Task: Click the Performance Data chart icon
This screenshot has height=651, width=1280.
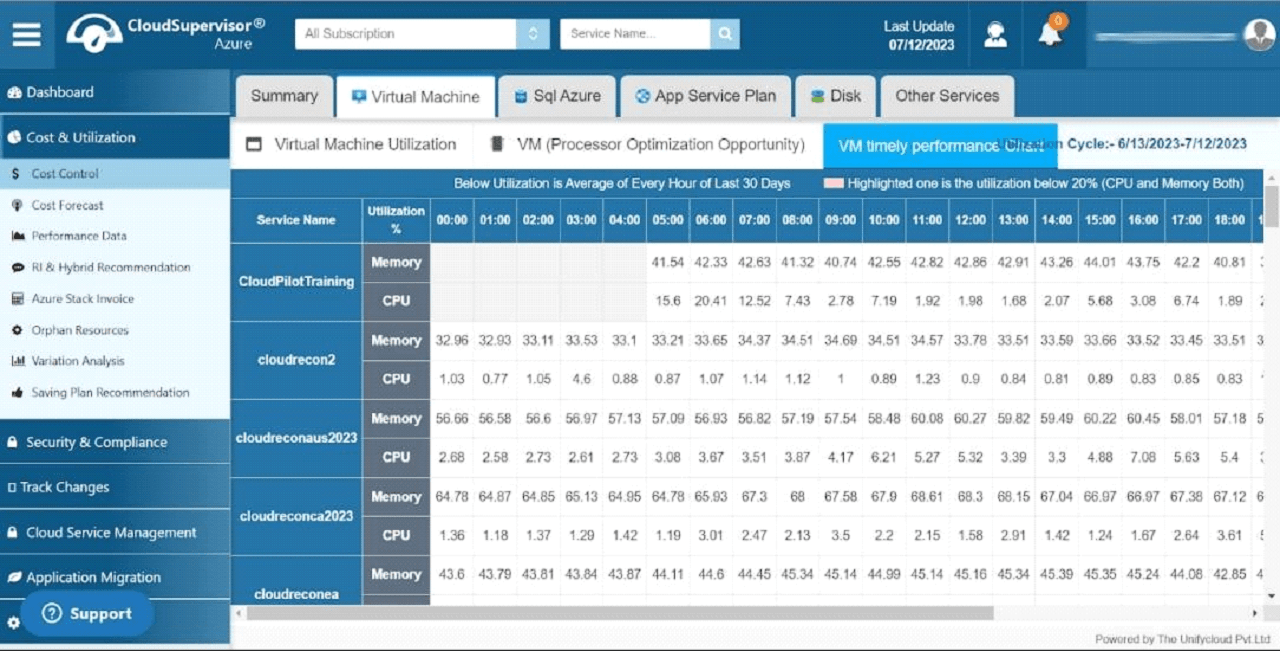Action: [x=17, y=236]
